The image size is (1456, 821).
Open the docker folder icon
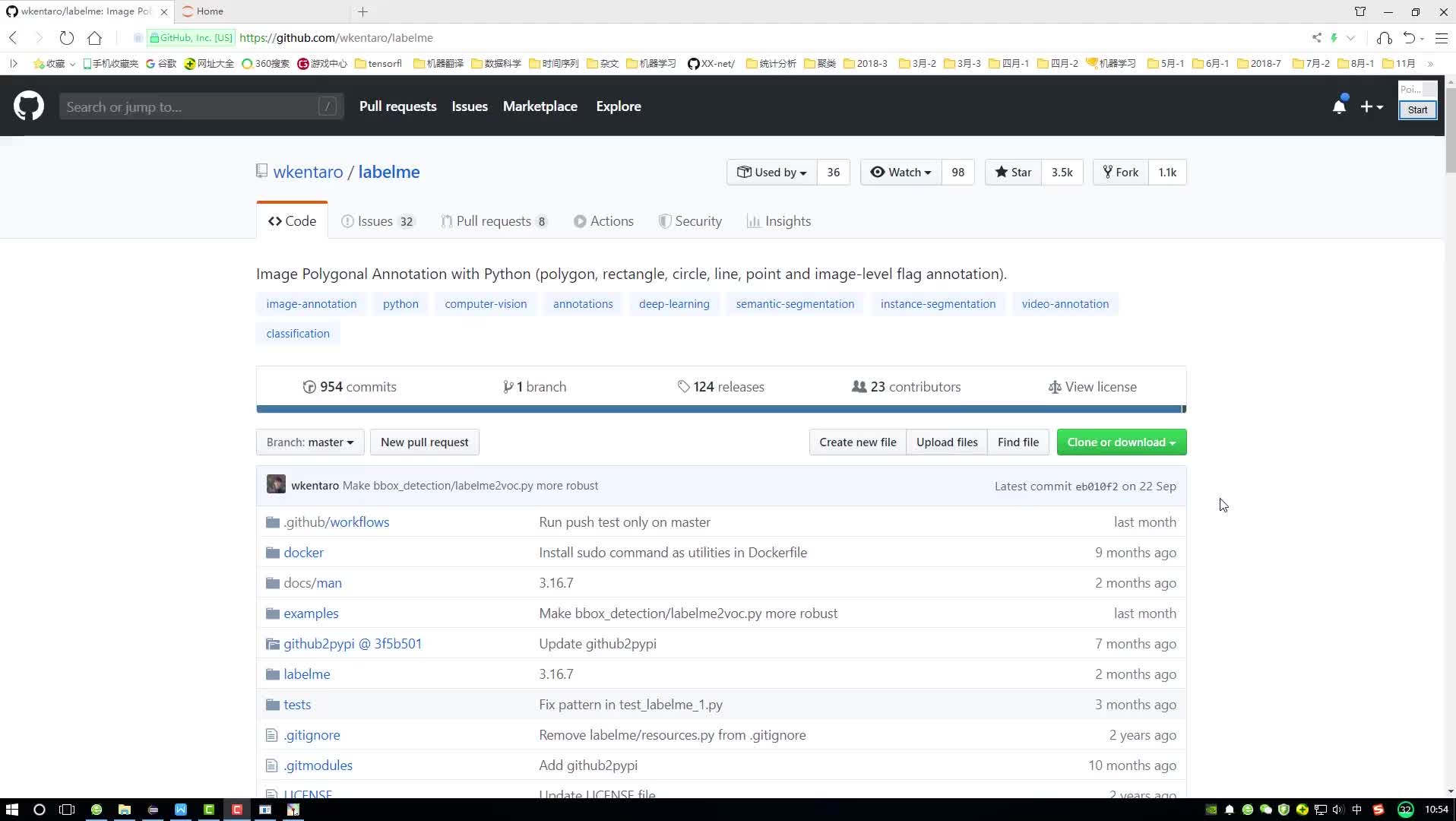pyautogui.click(x=272, y=553)
